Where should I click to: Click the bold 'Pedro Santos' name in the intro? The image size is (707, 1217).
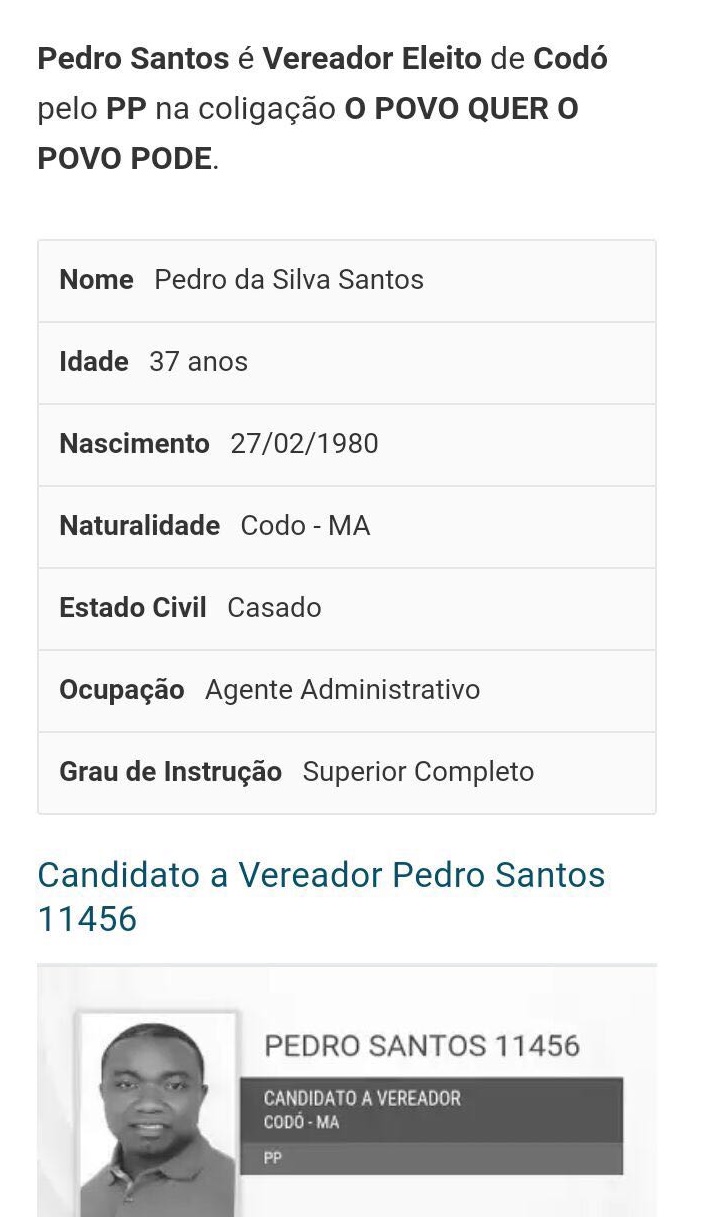pyautogui.click(x=133, y=59)
